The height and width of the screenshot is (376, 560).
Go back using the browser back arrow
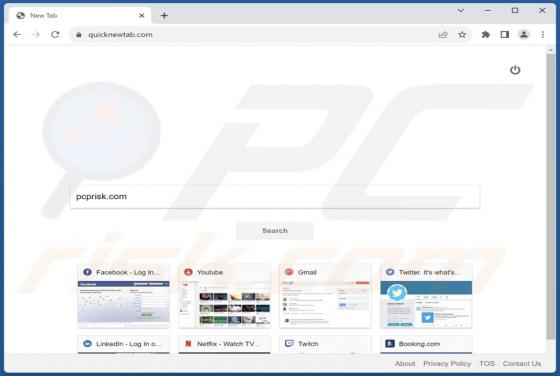point(17,35)
